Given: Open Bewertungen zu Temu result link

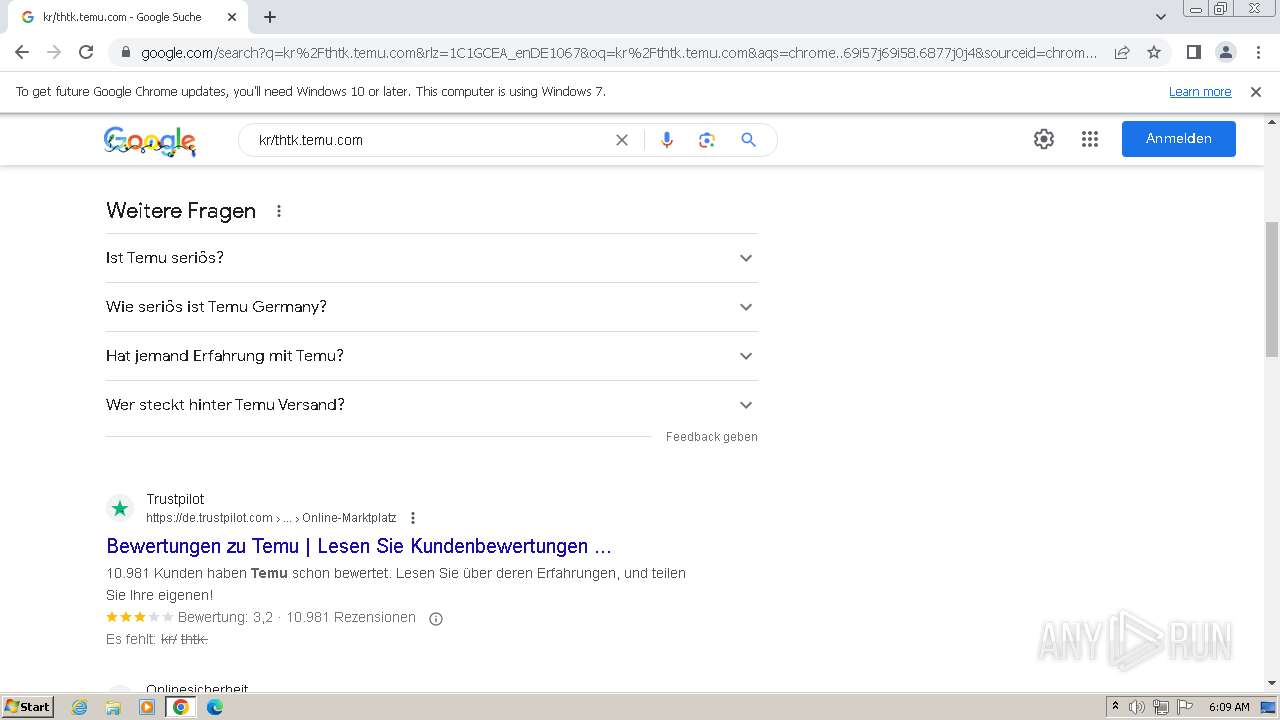Looking at the screenshot, I should click(359, 546).
